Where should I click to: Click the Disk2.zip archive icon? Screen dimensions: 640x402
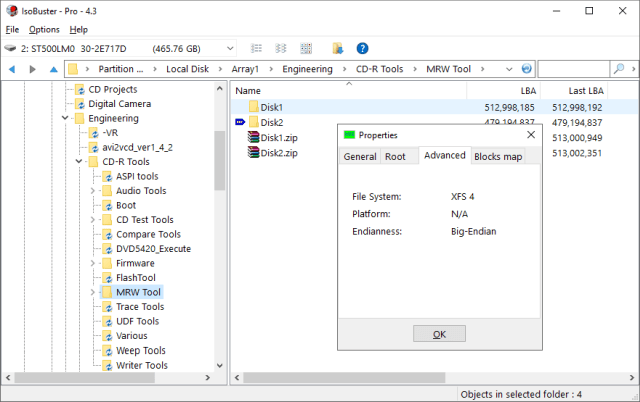(253, 153)
